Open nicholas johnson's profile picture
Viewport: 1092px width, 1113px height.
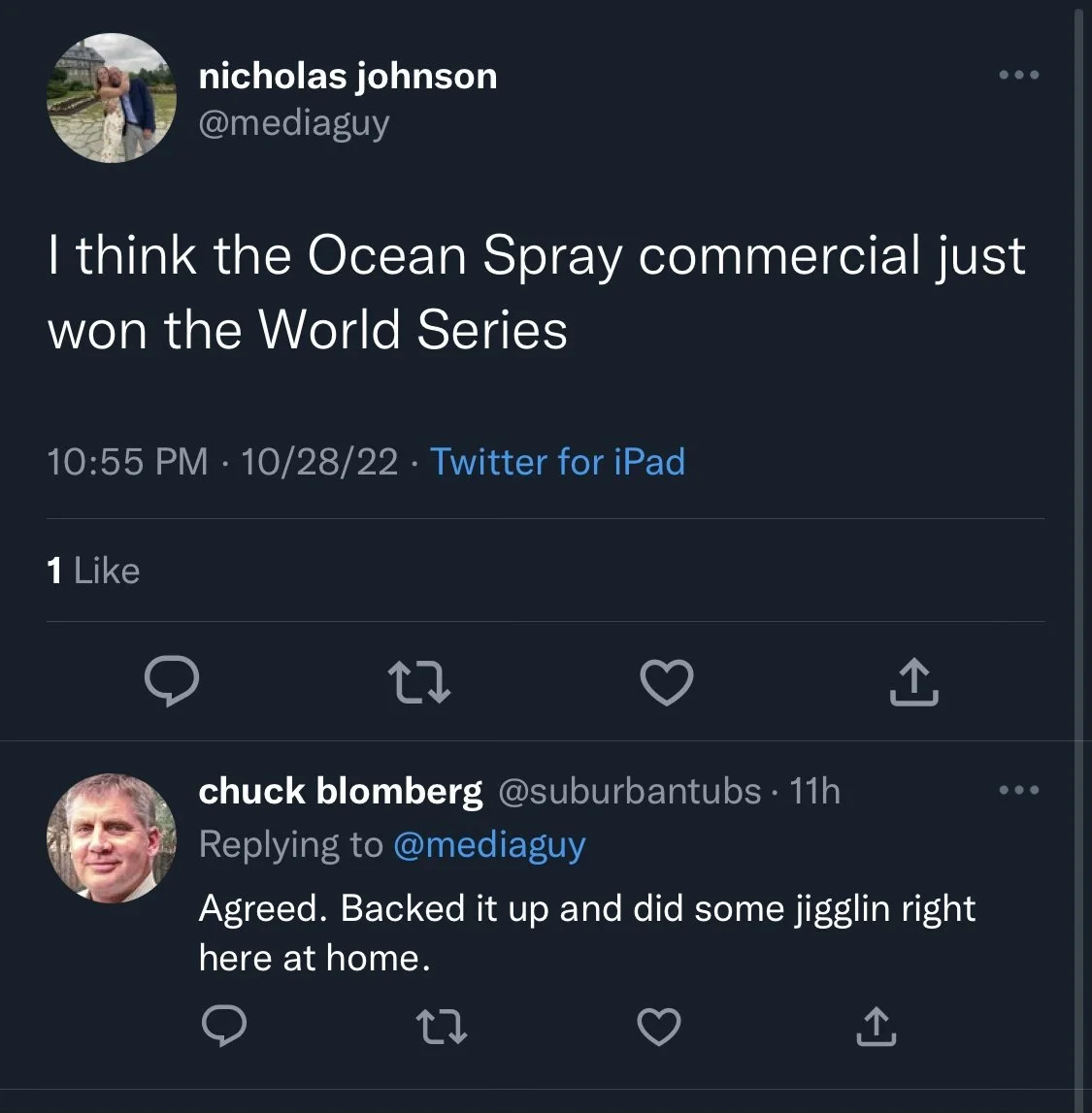(x=112, y=98)
